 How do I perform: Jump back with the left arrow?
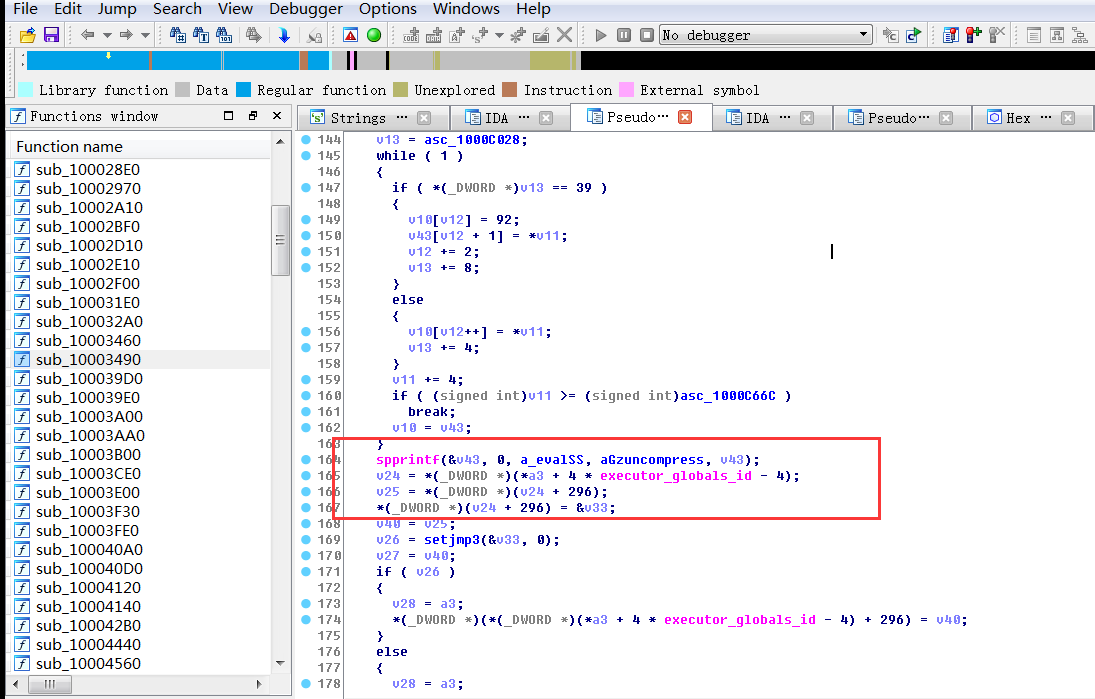point(87,35)
